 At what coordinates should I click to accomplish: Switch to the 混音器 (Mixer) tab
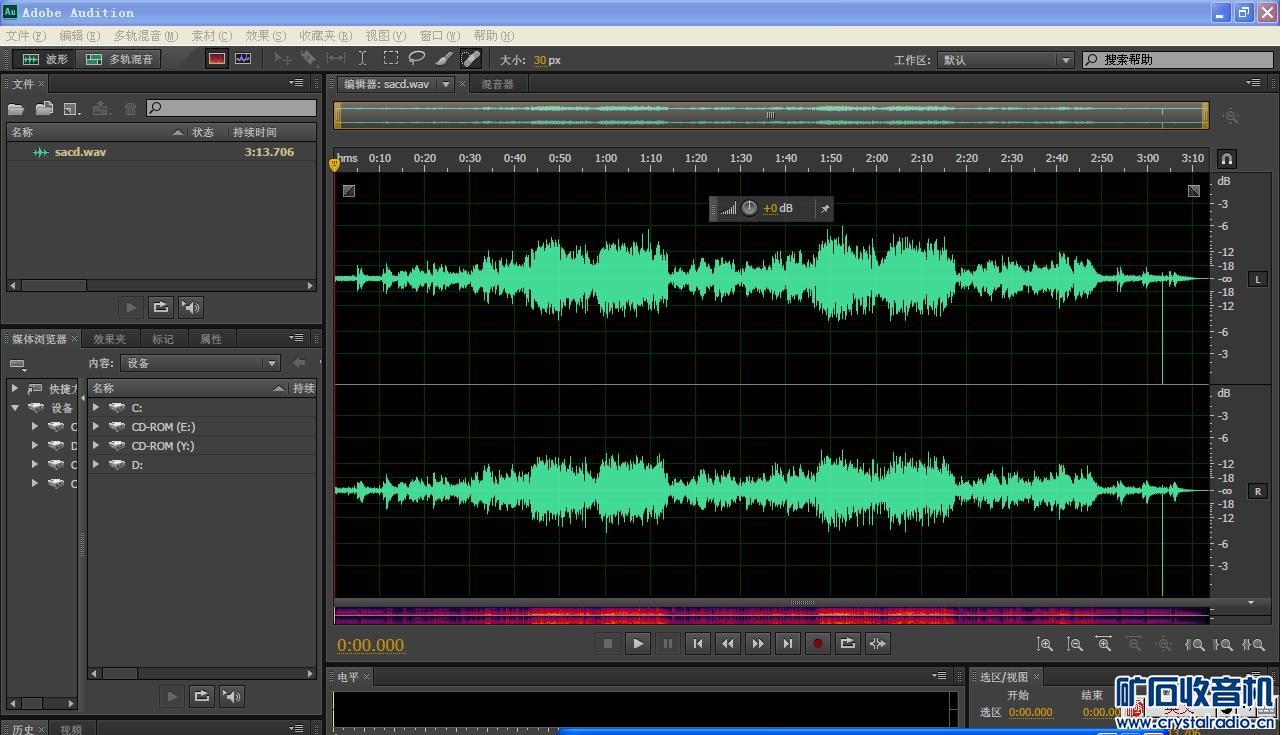(497, 84)
